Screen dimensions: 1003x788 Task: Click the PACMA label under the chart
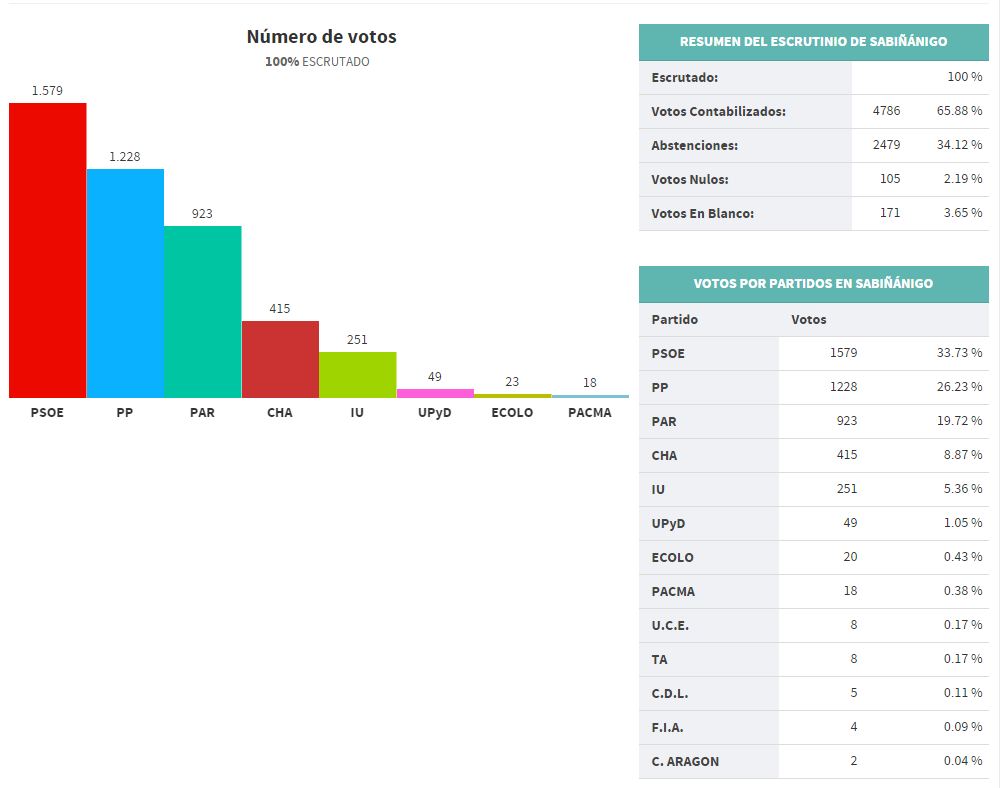pyautogui.click(x=590, y=413)
